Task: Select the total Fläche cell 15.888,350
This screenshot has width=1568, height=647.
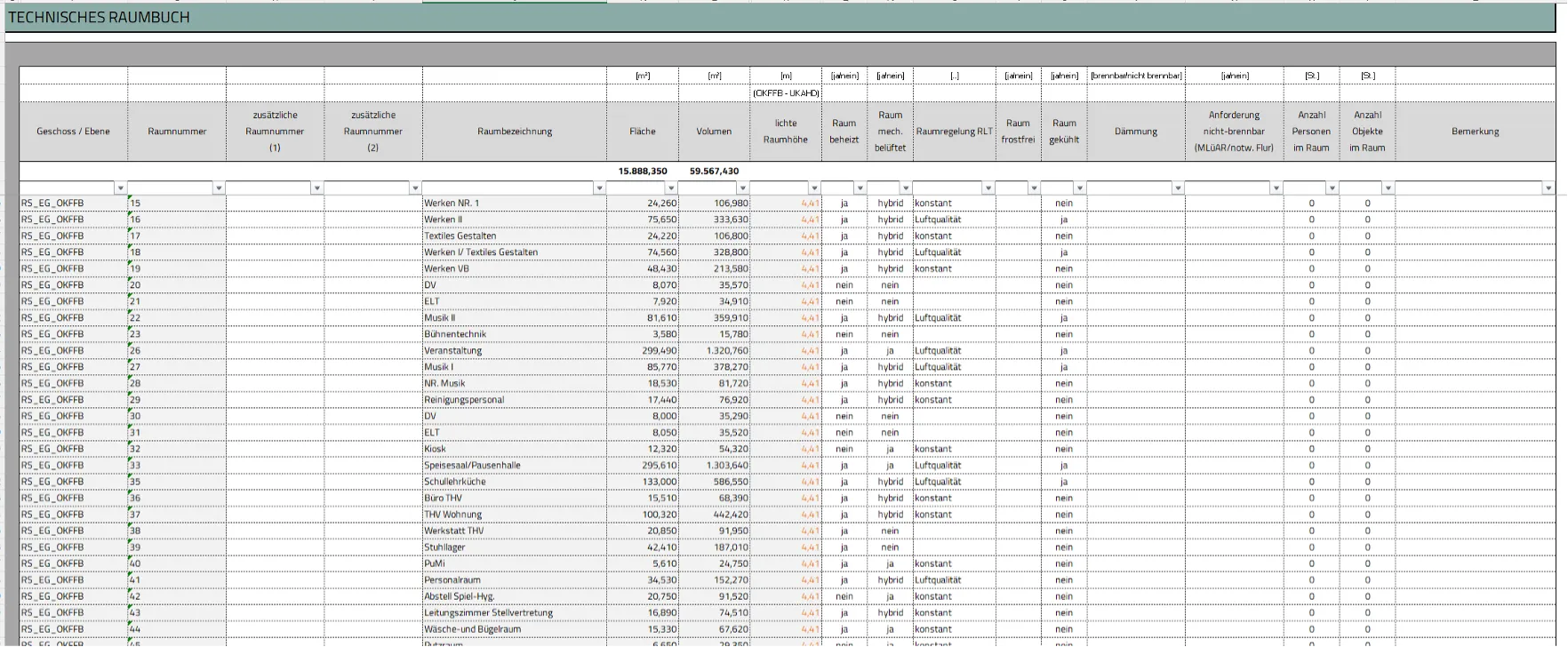Action: click(x=643, y=172)
